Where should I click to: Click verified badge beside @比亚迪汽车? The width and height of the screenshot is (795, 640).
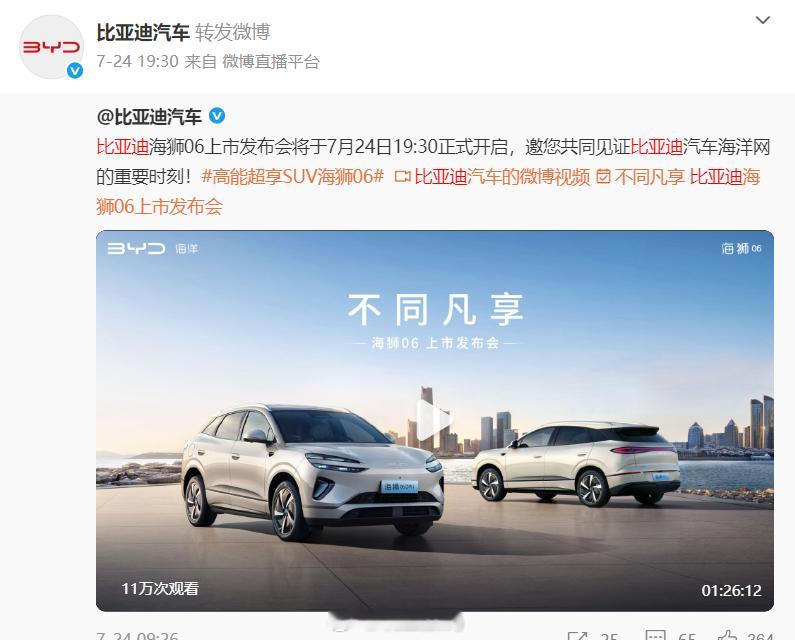click(x=217, y=116)
